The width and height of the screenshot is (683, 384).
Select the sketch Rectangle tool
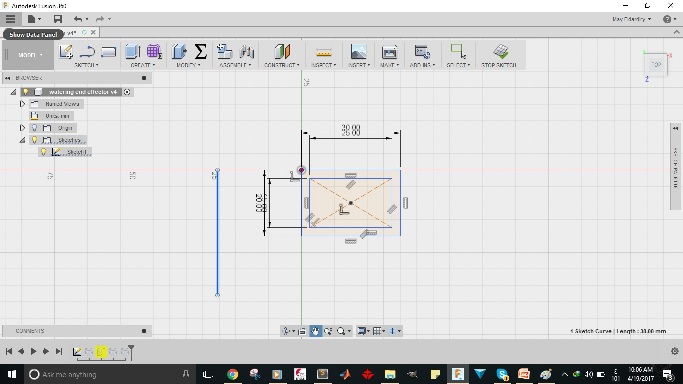(x=108, y=52)
